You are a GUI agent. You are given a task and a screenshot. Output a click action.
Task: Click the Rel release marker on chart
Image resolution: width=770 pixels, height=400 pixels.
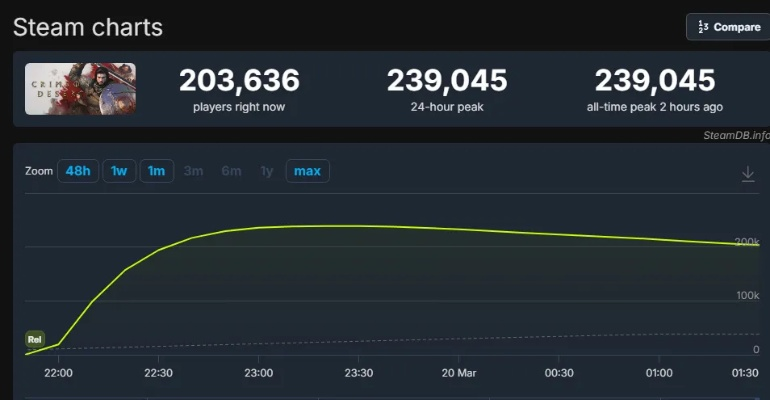click(34, 339)
